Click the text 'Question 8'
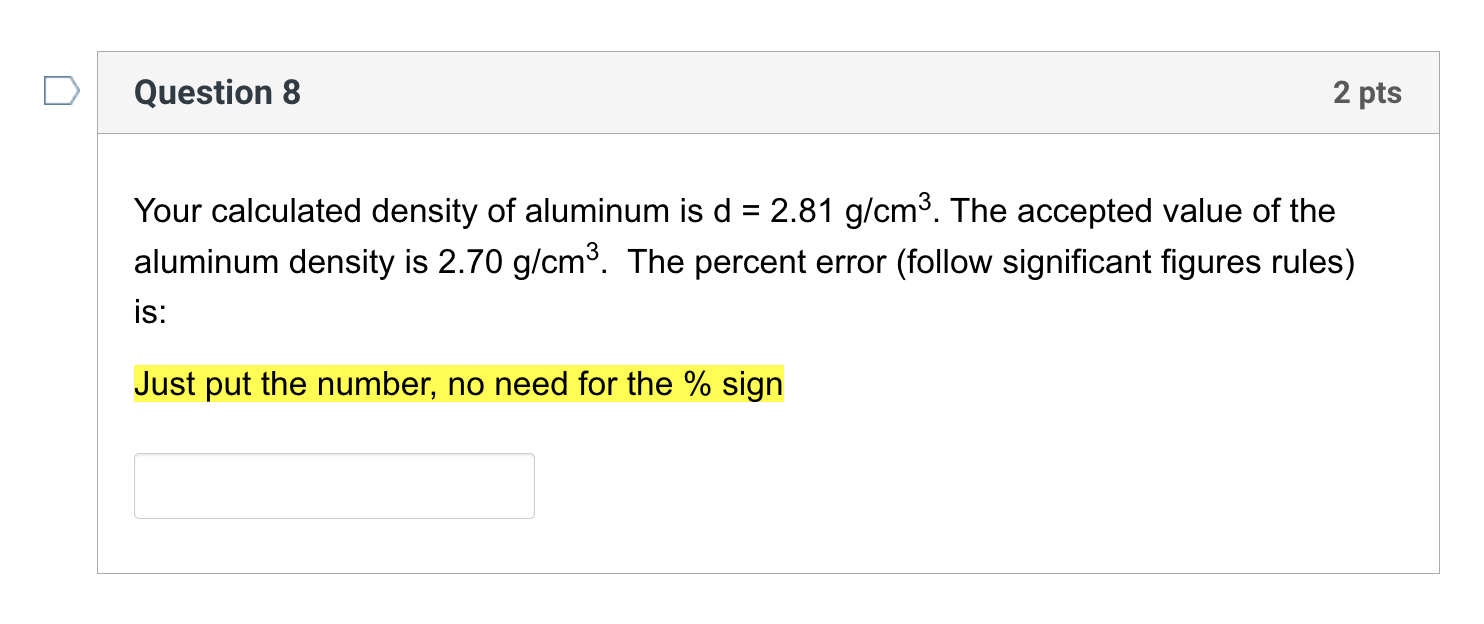This screenshot has width=1484, height=624. click(x=216, y=92)
